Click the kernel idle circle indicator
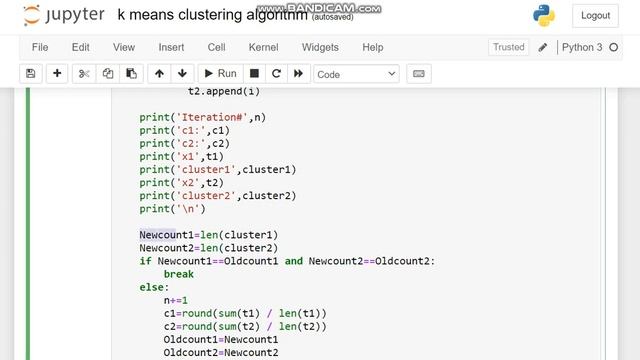The width and height of the screenshot is (640, 360). point(613,48)
